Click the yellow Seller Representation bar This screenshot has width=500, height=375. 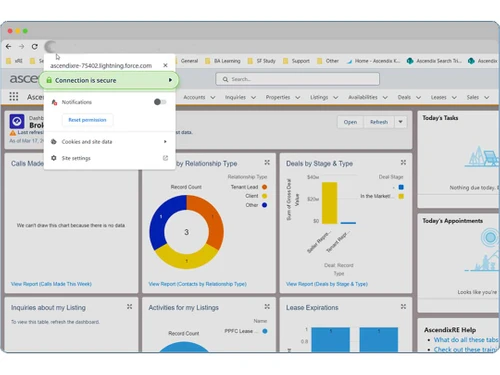point(329,203)
